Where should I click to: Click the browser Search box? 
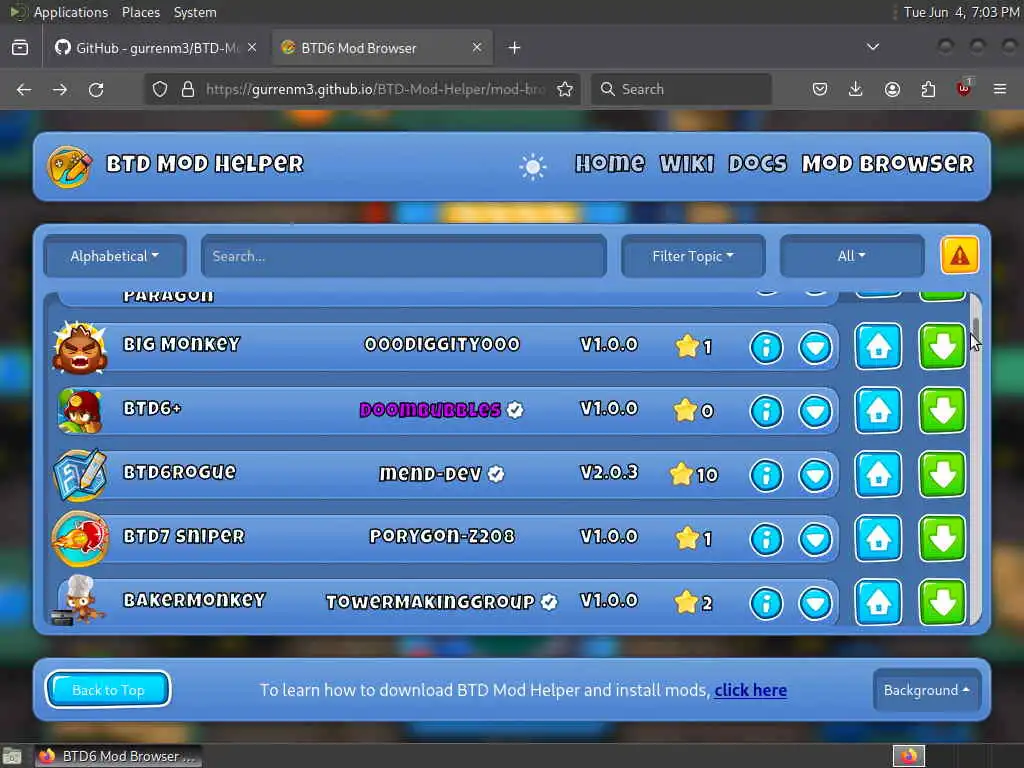click(x=681, y=89)
